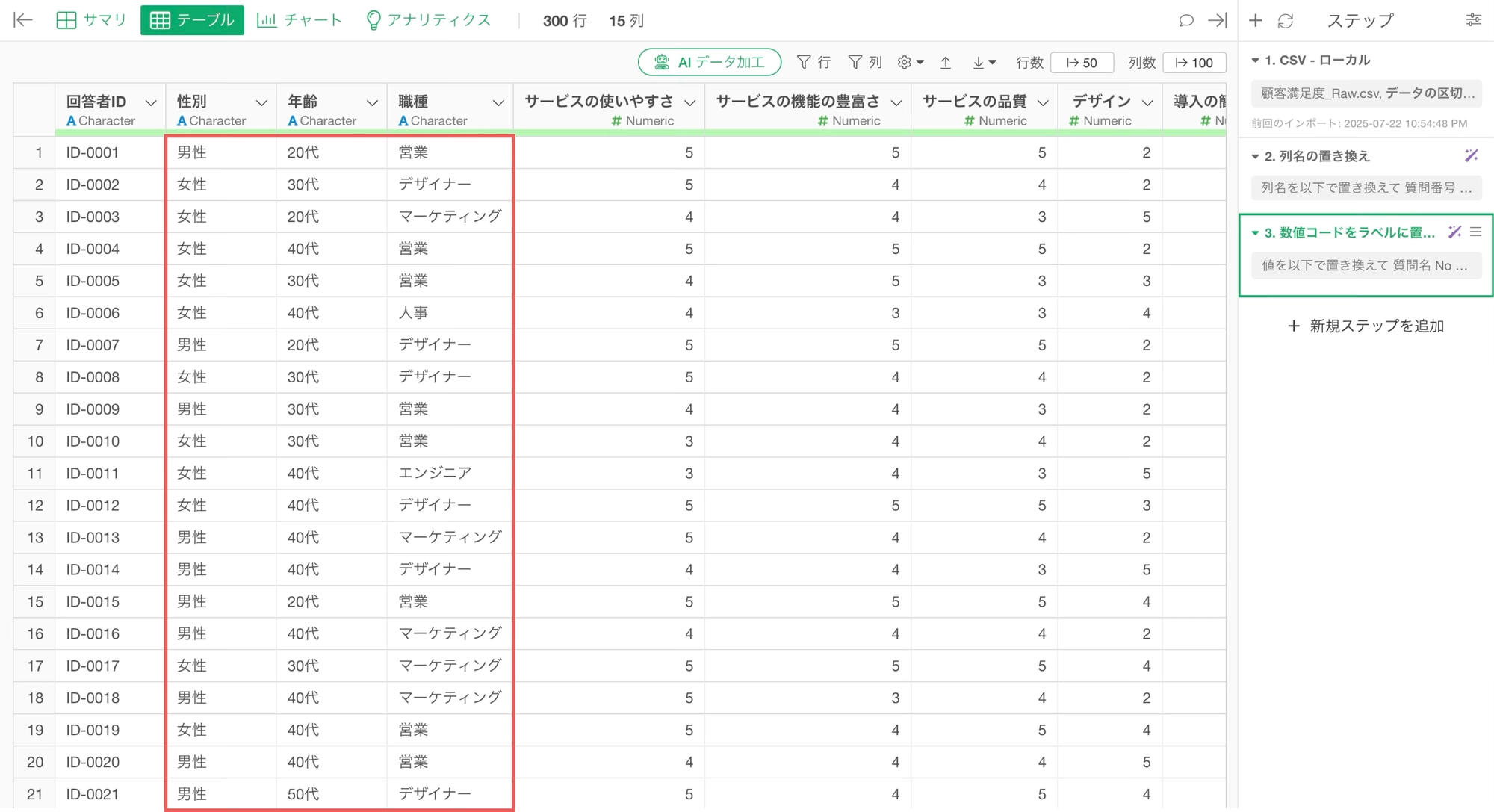Click magic wand icon on step 2
The image size is (1494, 812).
tap(1471, 155)
